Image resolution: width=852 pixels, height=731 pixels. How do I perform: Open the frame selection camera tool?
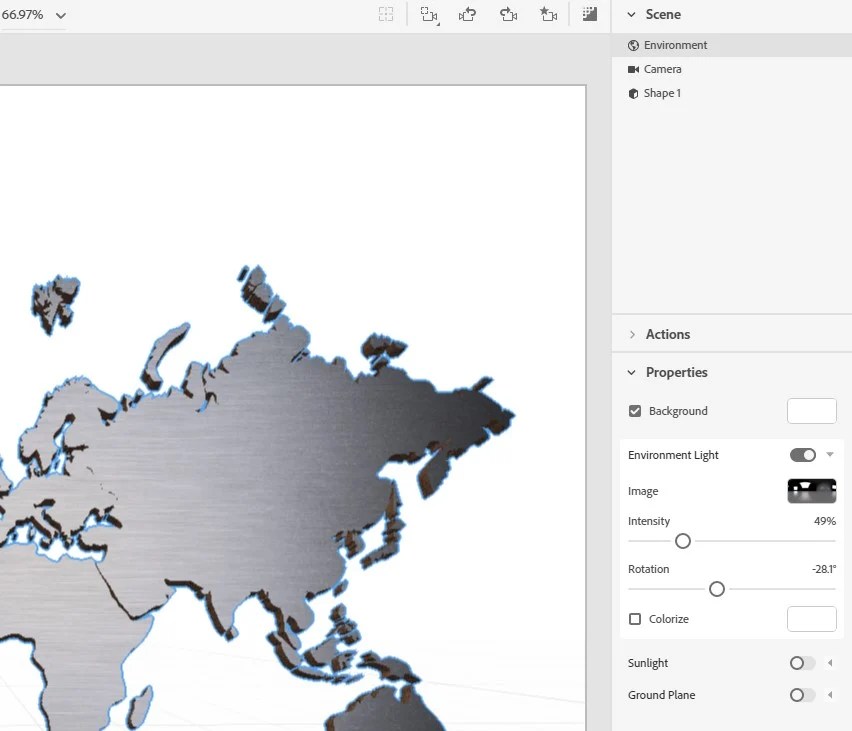pyautogui.click(x=429, y=15)
